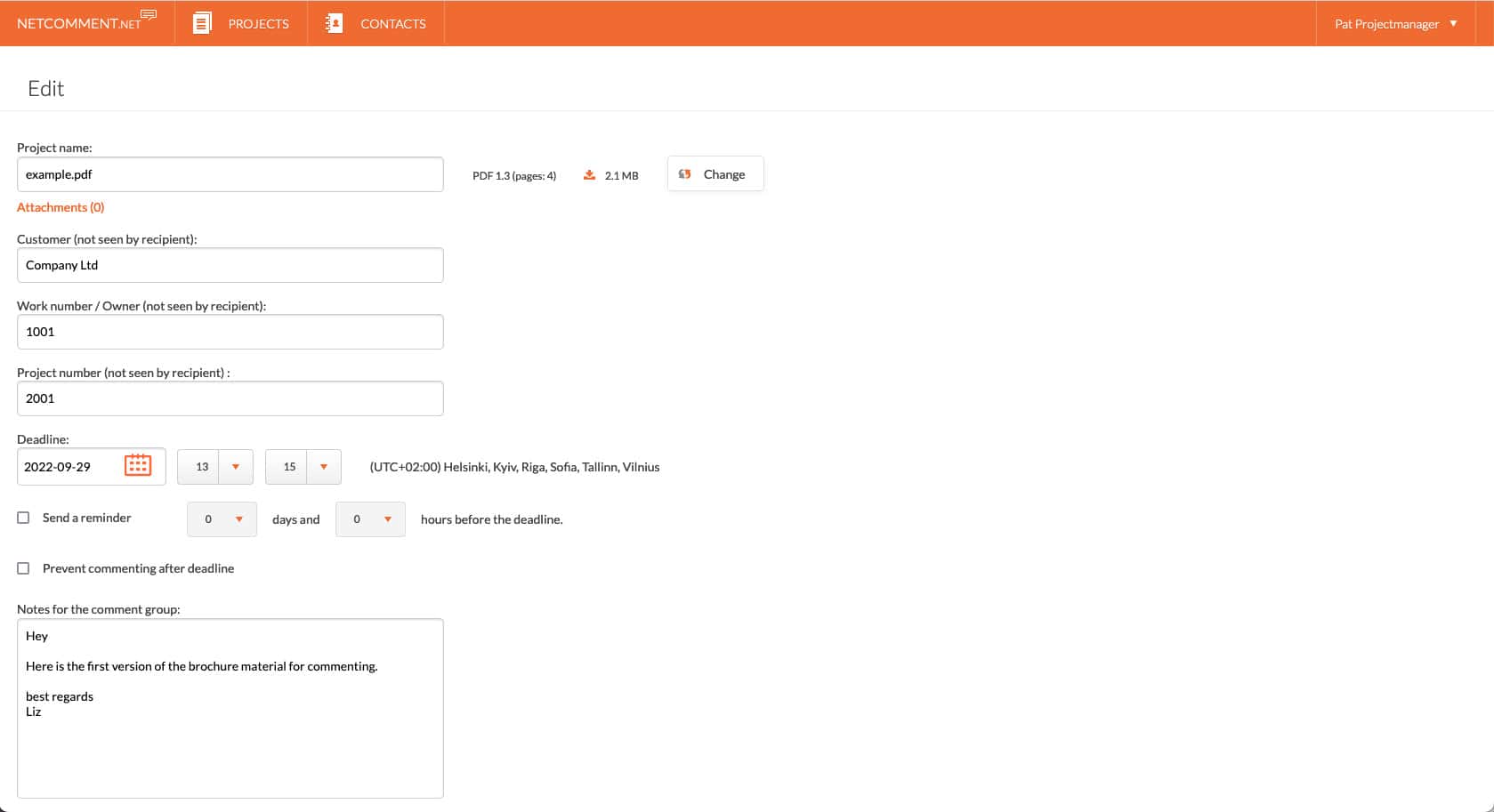Expand the deadline minutes dropdown showing 15
Screen dimensions: 1494x812
coord(323,467)
